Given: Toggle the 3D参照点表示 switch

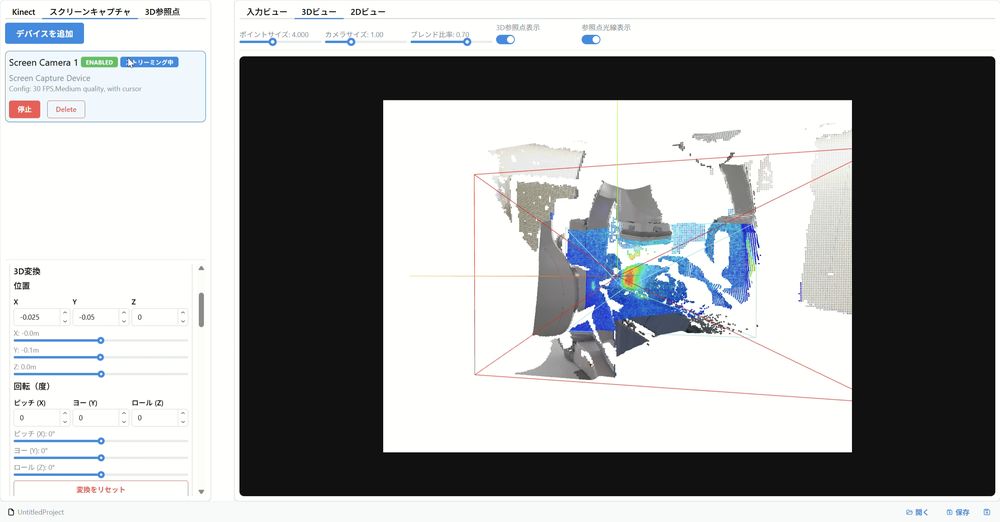Looking at the screenshot, I should 505,40.
